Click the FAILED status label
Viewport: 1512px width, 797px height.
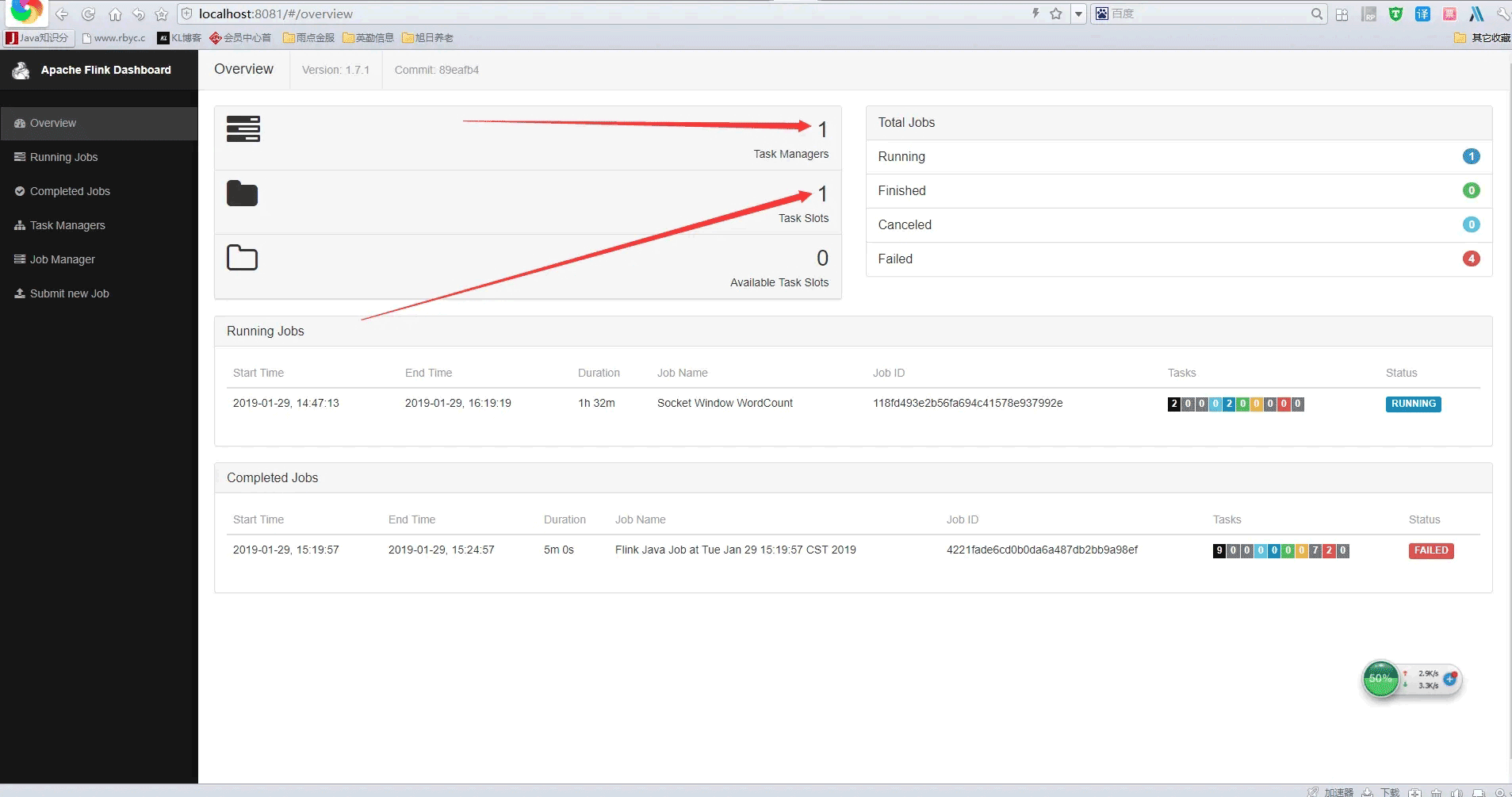[x=1431, y=550]
